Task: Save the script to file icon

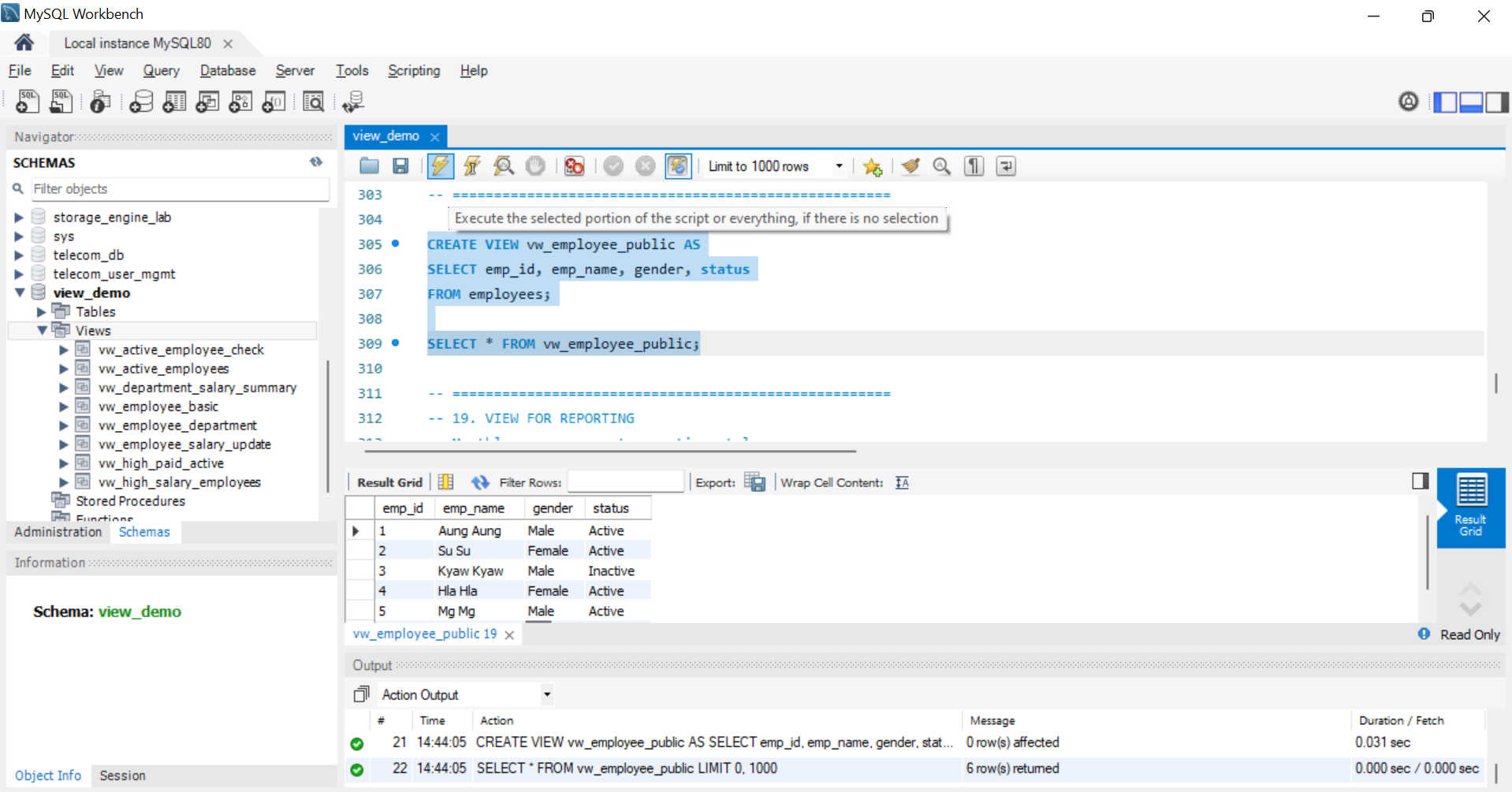Action: [400, 166]
